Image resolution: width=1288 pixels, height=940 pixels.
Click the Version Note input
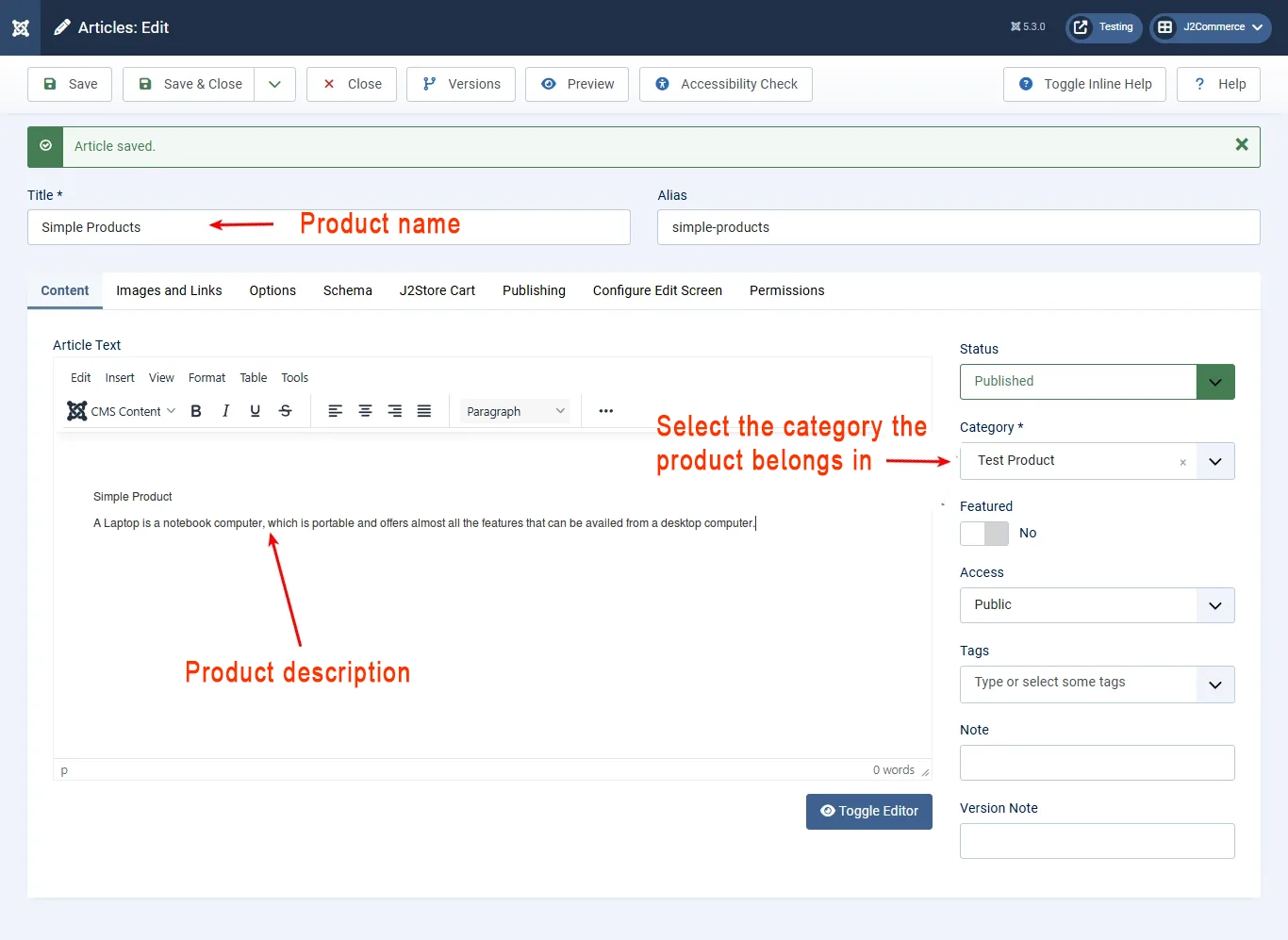coord(1098,841)
